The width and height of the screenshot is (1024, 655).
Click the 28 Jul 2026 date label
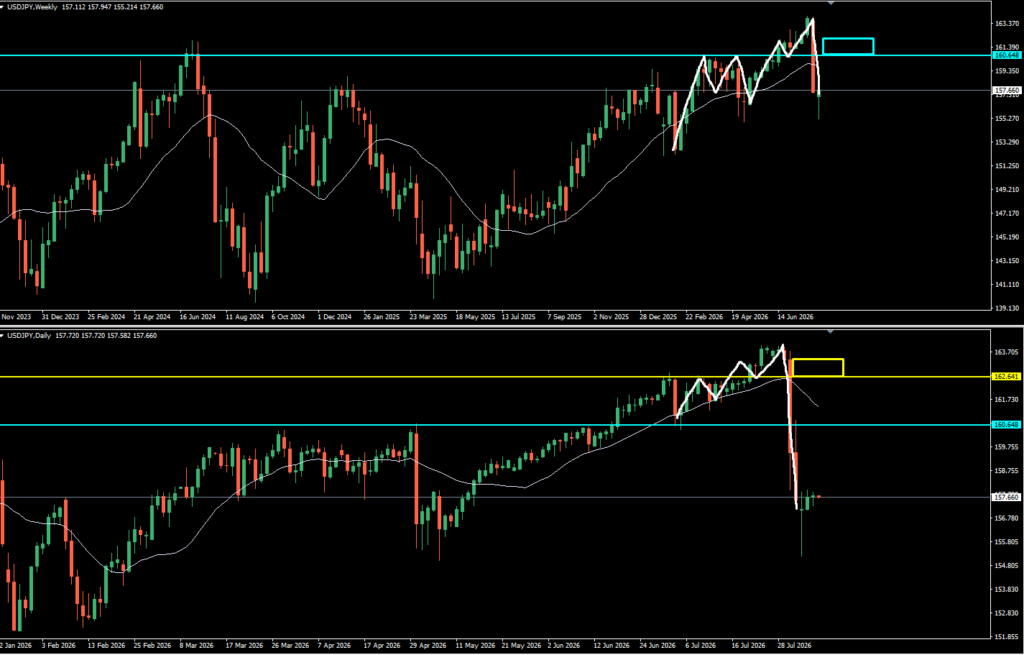click(795, 645)
